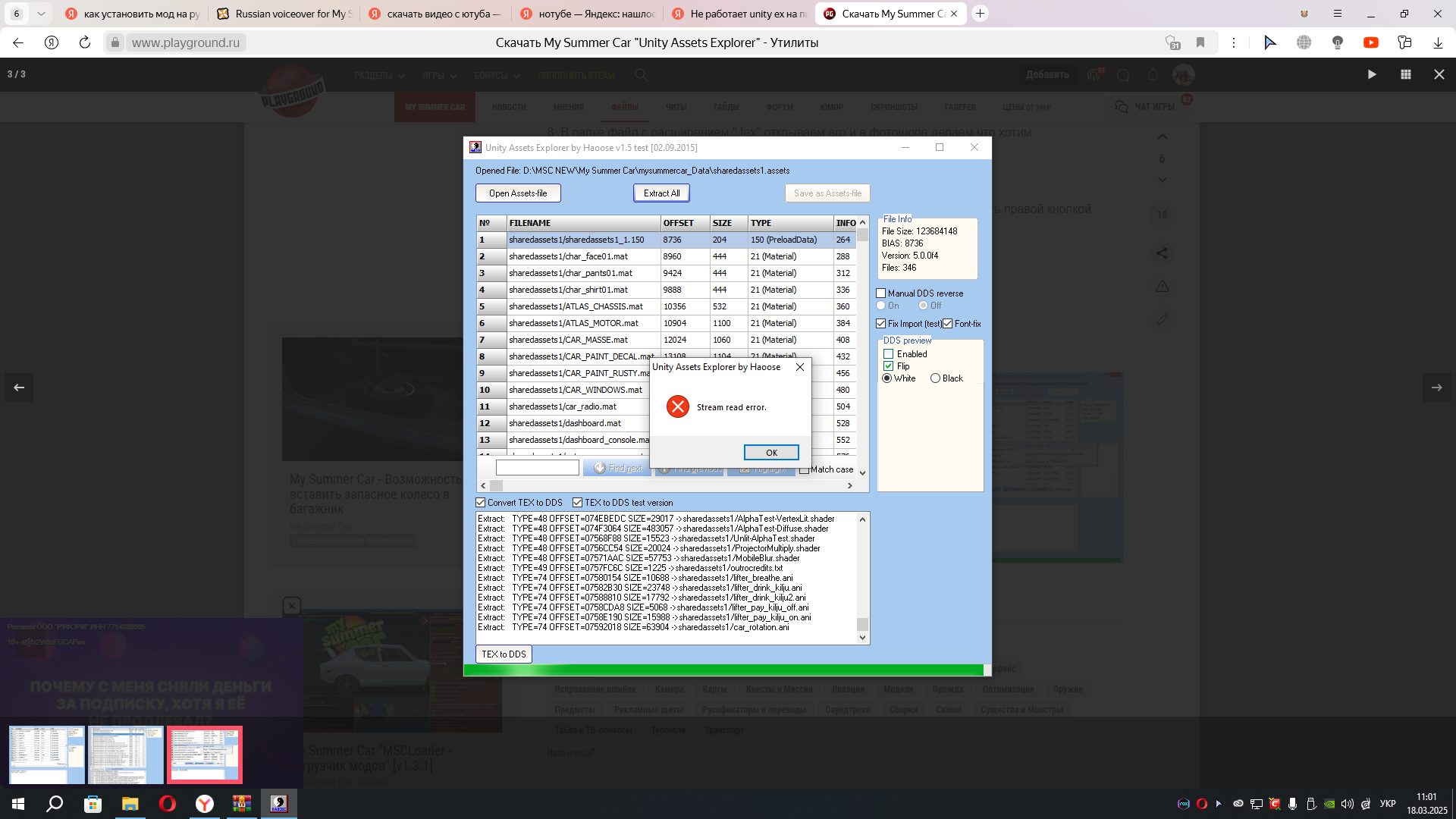
Task: Switch to 'скачать видео с ютуба' tab
Action: pyautogui.click(x=436, y=14)
